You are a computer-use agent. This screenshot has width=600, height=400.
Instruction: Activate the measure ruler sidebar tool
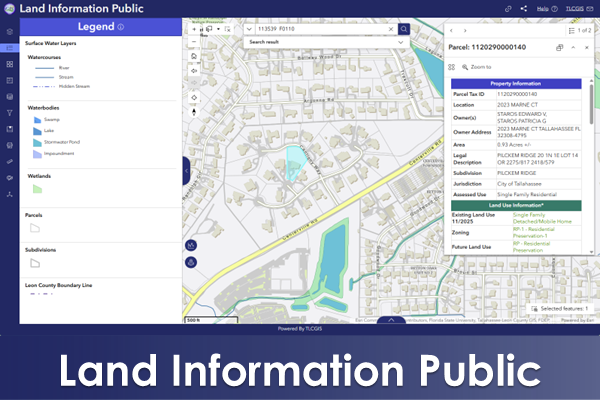point(10,162)
